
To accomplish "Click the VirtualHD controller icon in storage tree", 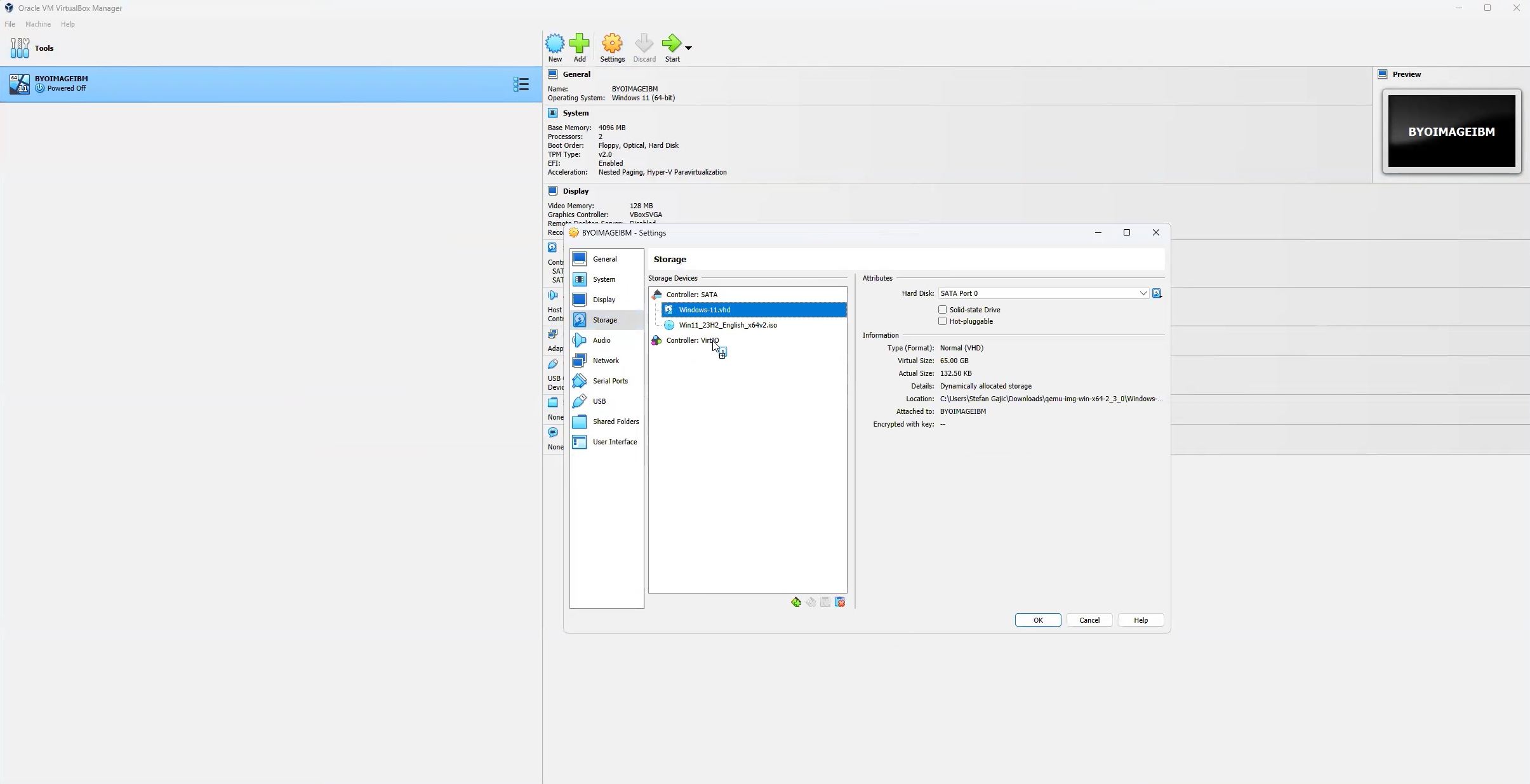I will [656, 341].
